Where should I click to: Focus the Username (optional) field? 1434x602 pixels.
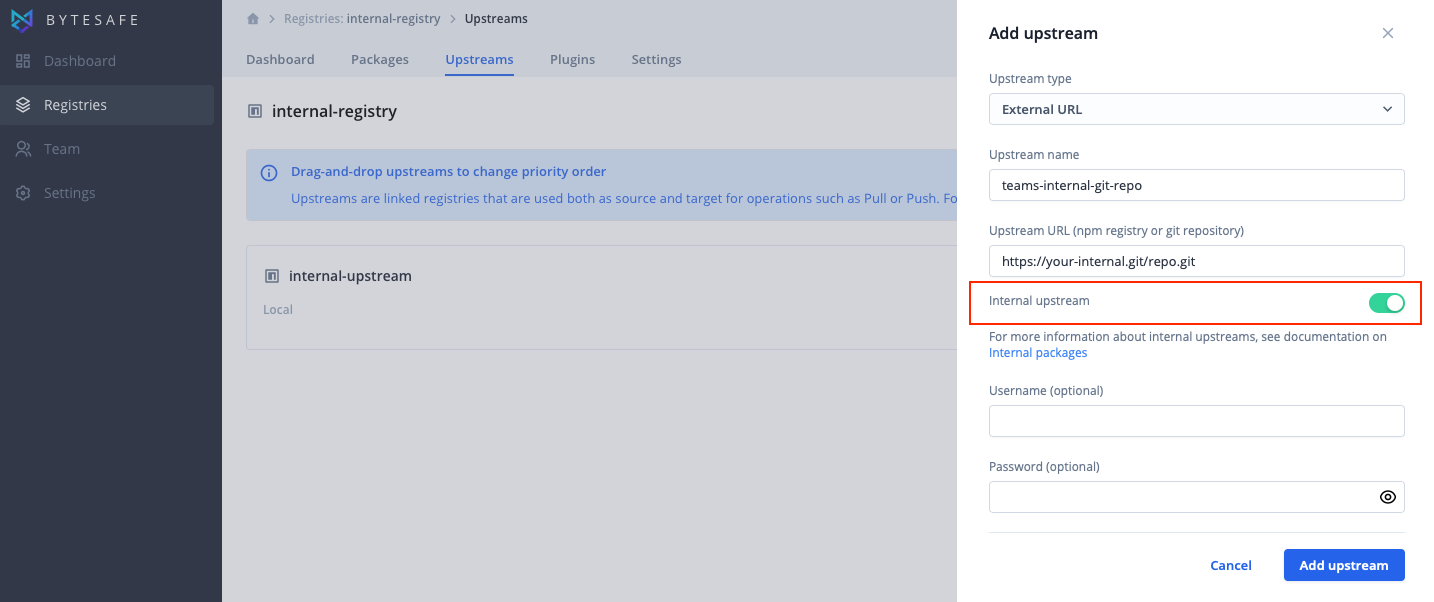[1196, 421]
